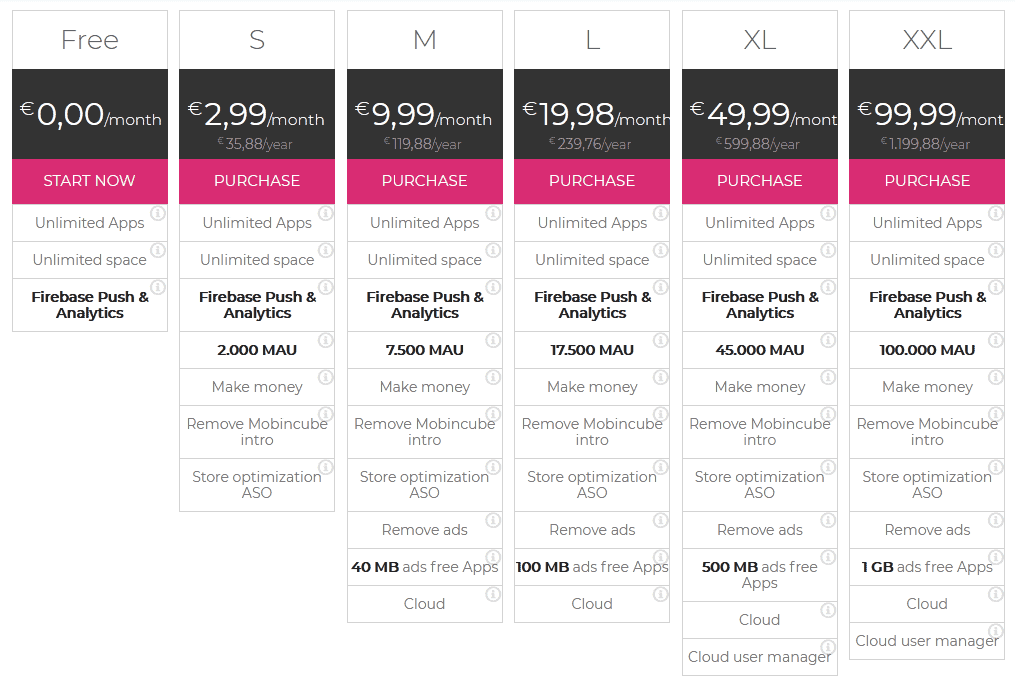Screen dimensions: 1015x685
Task: Open Make money info in L plan
Action: [661, 378]
